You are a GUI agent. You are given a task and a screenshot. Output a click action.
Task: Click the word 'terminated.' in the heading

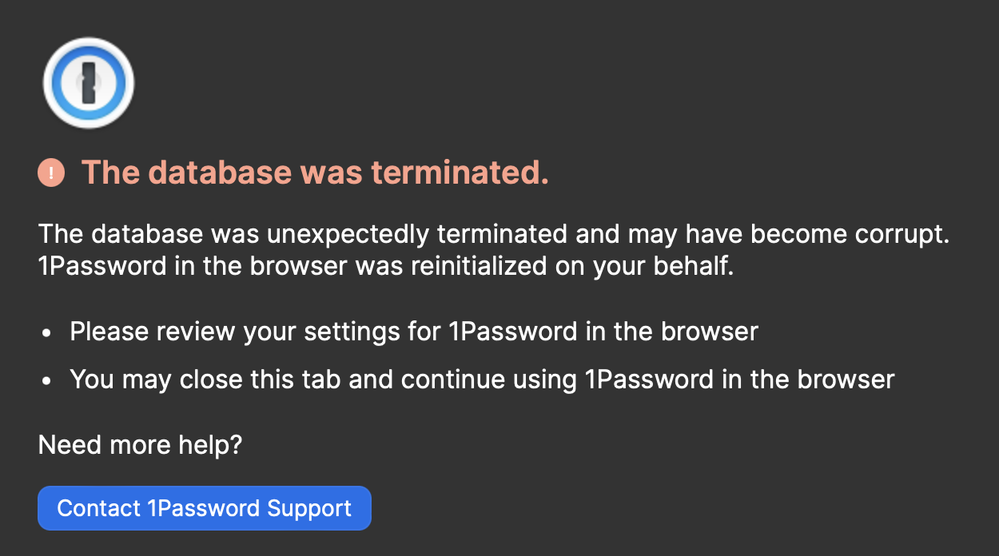click(460, 173)
